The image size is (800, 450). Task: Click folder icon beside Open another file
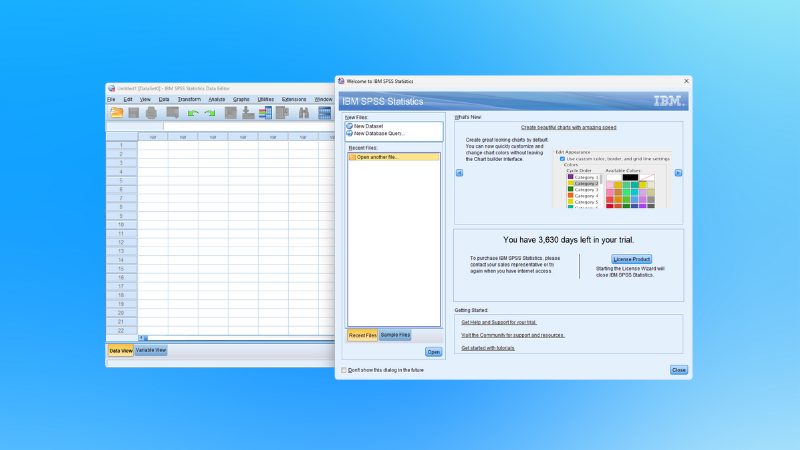point(352,157)
